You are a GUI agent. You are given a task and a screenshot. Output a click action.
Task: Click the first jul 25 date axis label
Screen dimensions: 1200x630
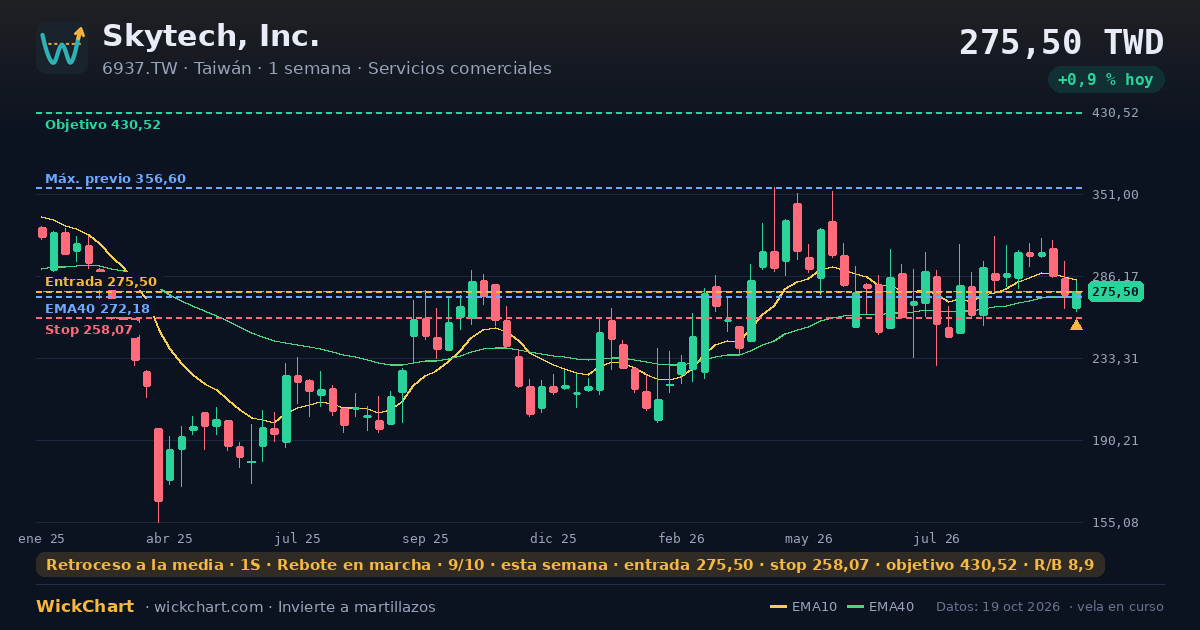coord(298,538)
